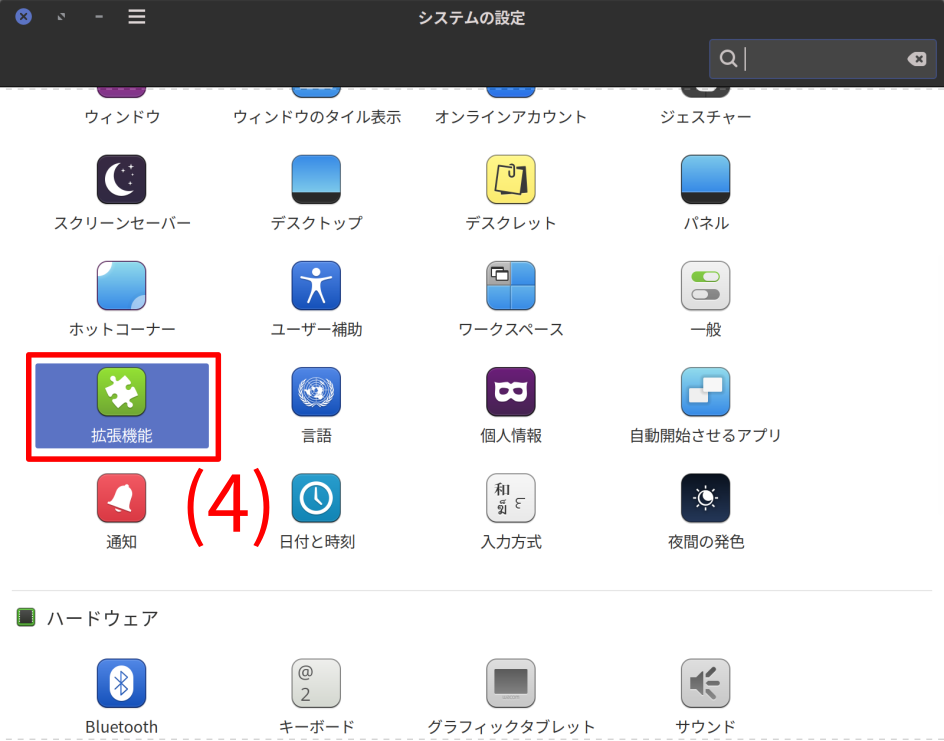Open ユーザー補助 accessibility settings
Screen dimensions: 944x741
(316, 287)
